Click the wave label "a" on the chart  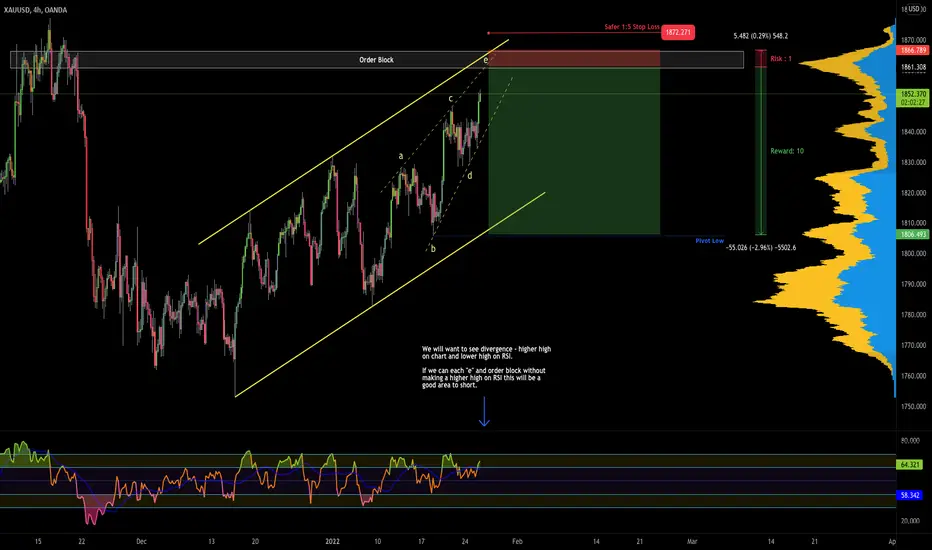click(401, 156)
